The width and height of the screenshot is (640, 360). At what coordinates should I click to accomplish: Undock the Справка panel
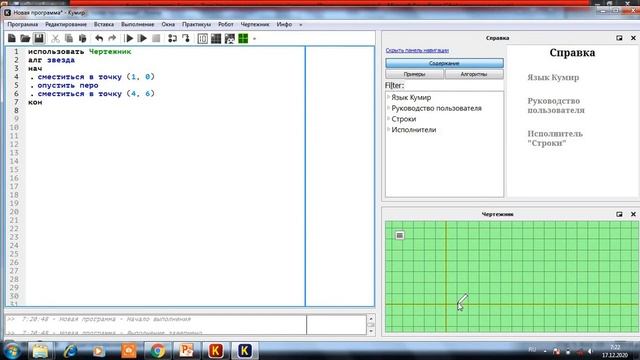tap(619, 38)
